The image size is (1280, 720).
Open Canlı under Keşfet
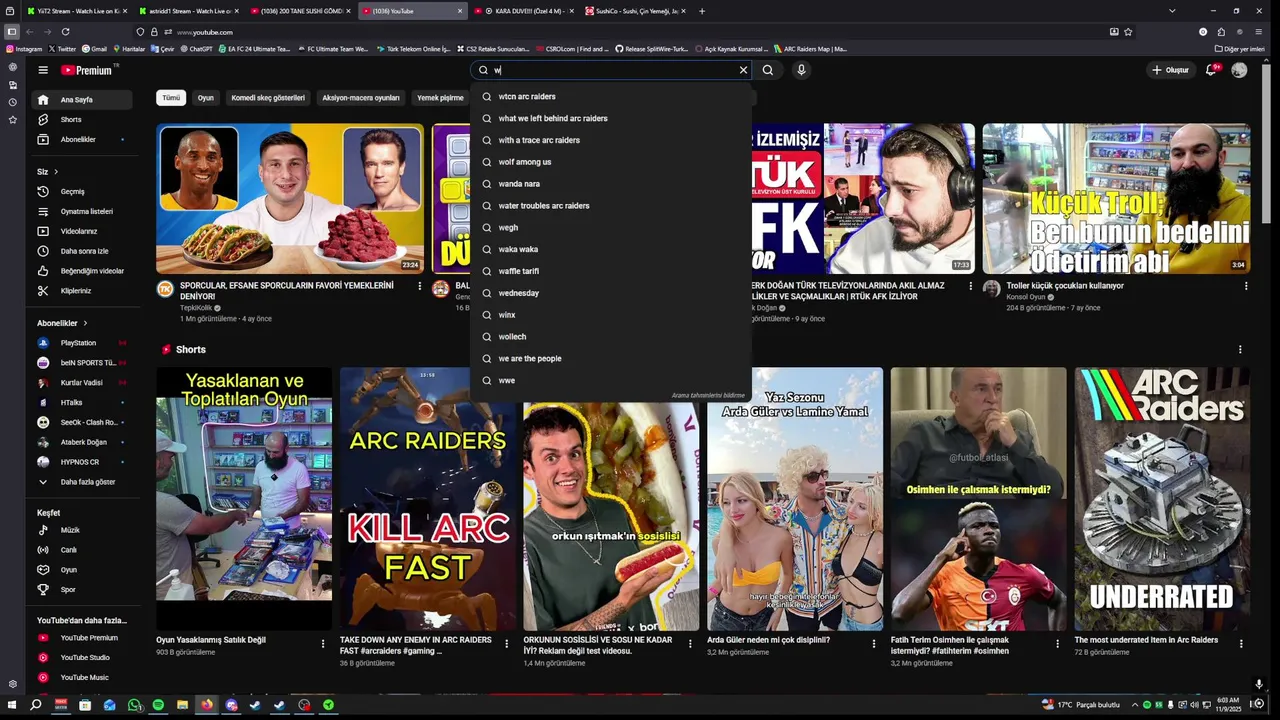tap(83, 550)
